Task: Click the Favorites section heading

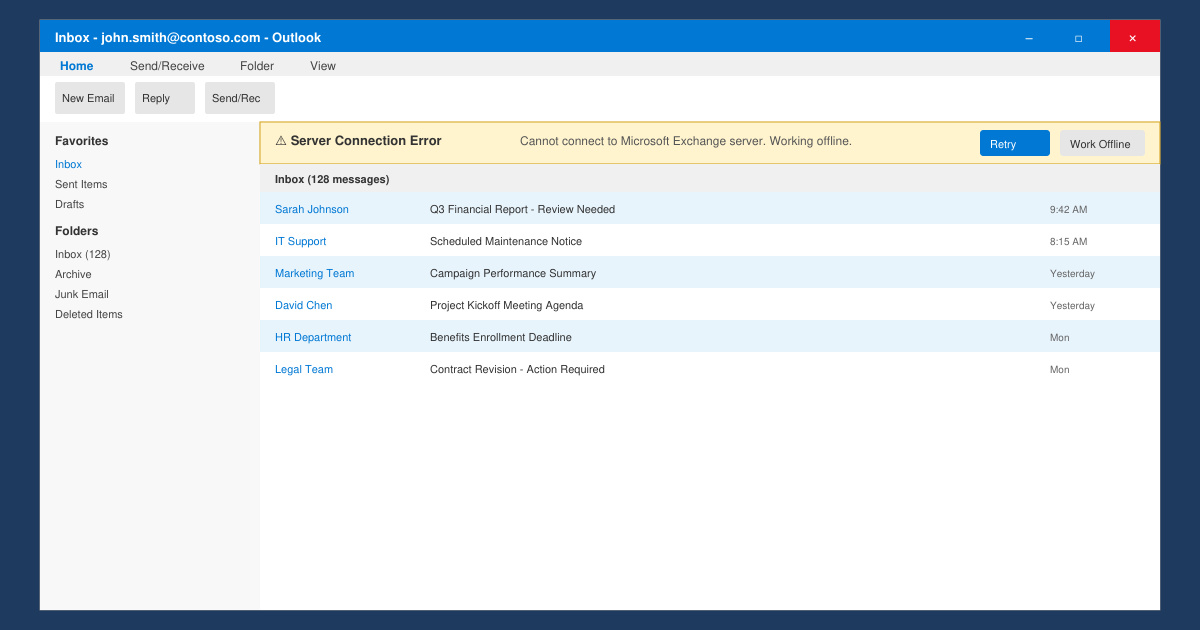Action: tap(81, 141)
